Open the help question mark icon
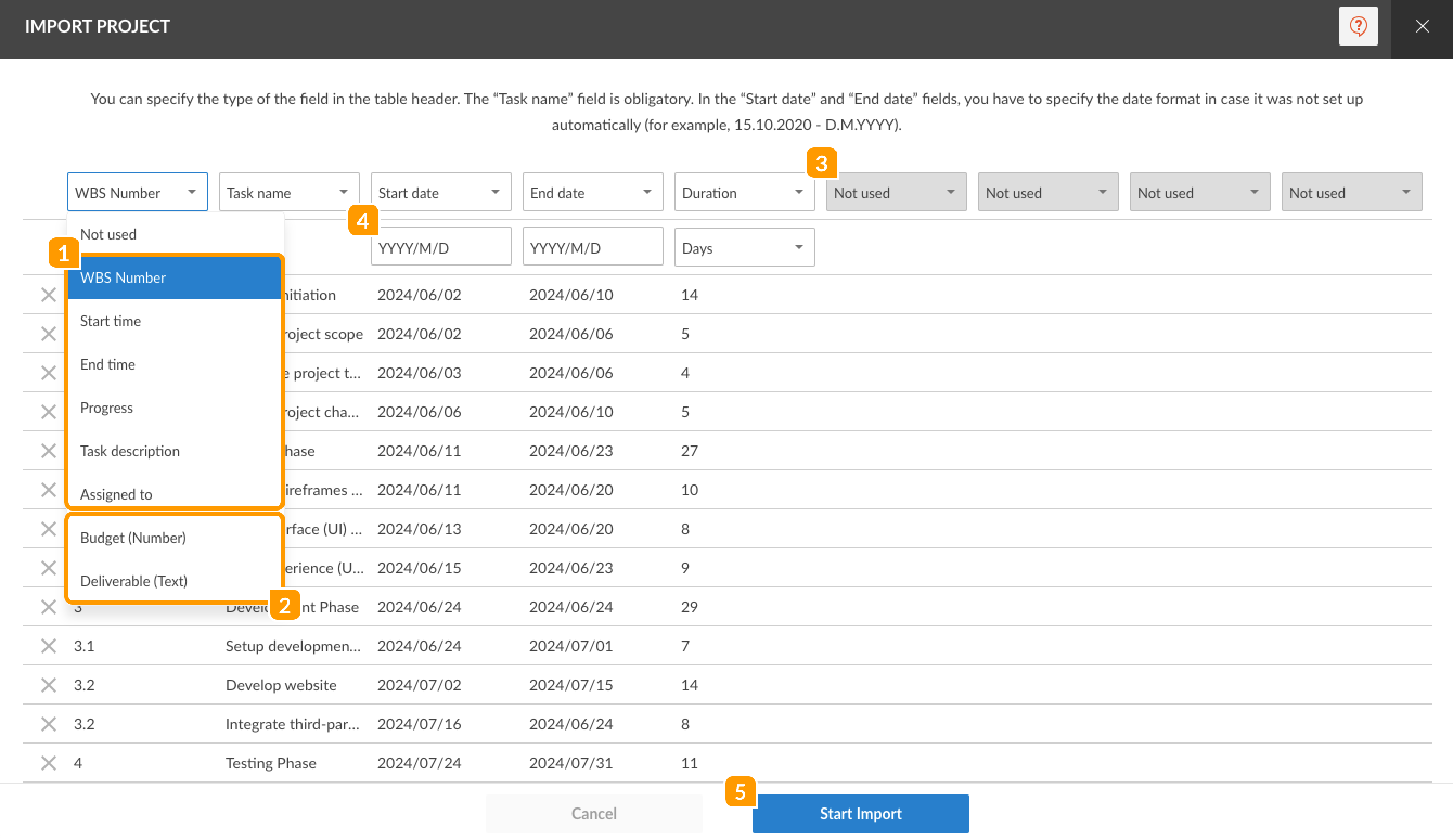Image resolution: width=1453 pixels, height=840 pixels. coord(1359,26)
